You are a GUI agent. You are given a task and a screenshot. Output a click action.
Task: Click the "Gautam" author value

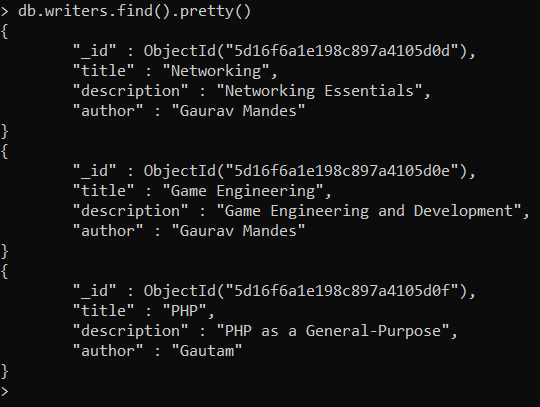point(207,351)
